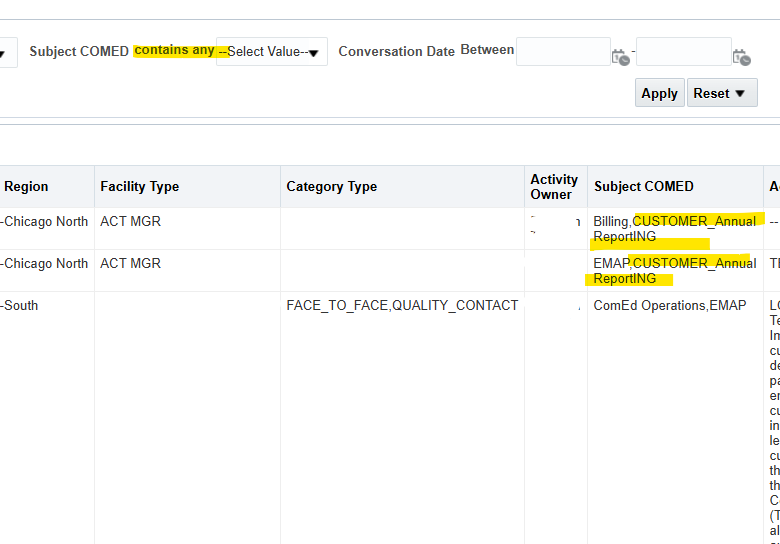Click the Billing,CUSTOMER_Annual ReportING cell

(676, 229)
